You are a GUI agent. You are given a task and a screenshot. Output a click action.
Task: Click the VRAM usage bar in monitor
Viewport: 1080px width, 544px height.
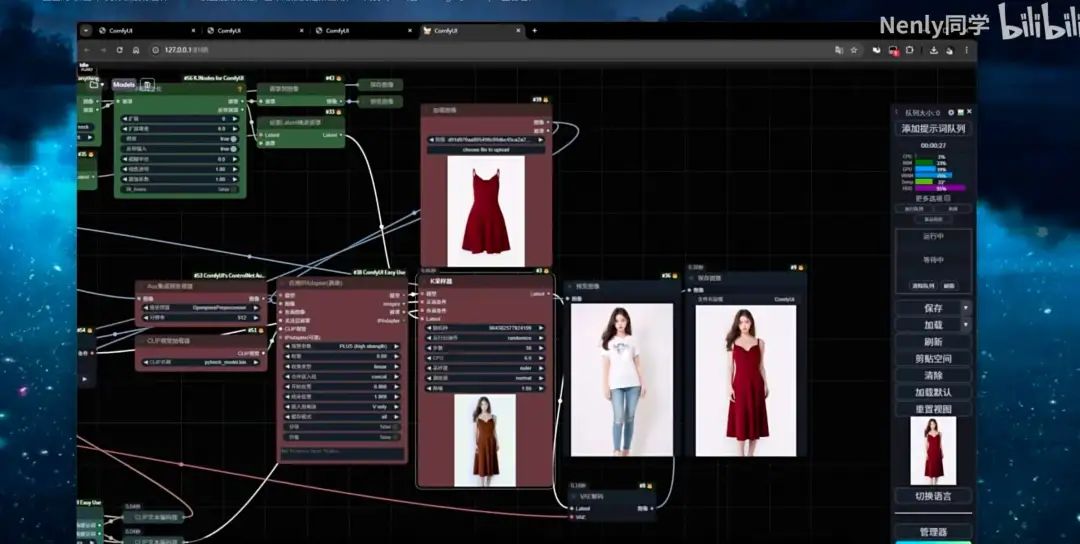(934, 175)
